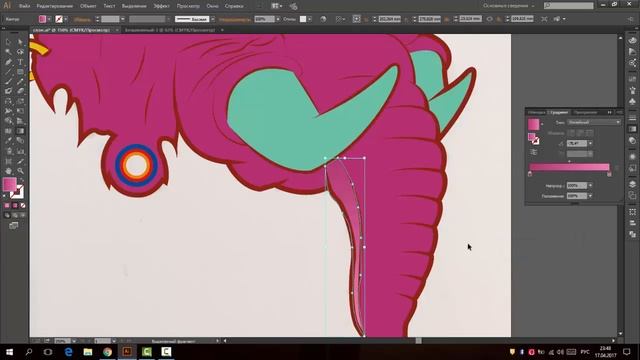Switch to the second document tab

tap(170, 30)
